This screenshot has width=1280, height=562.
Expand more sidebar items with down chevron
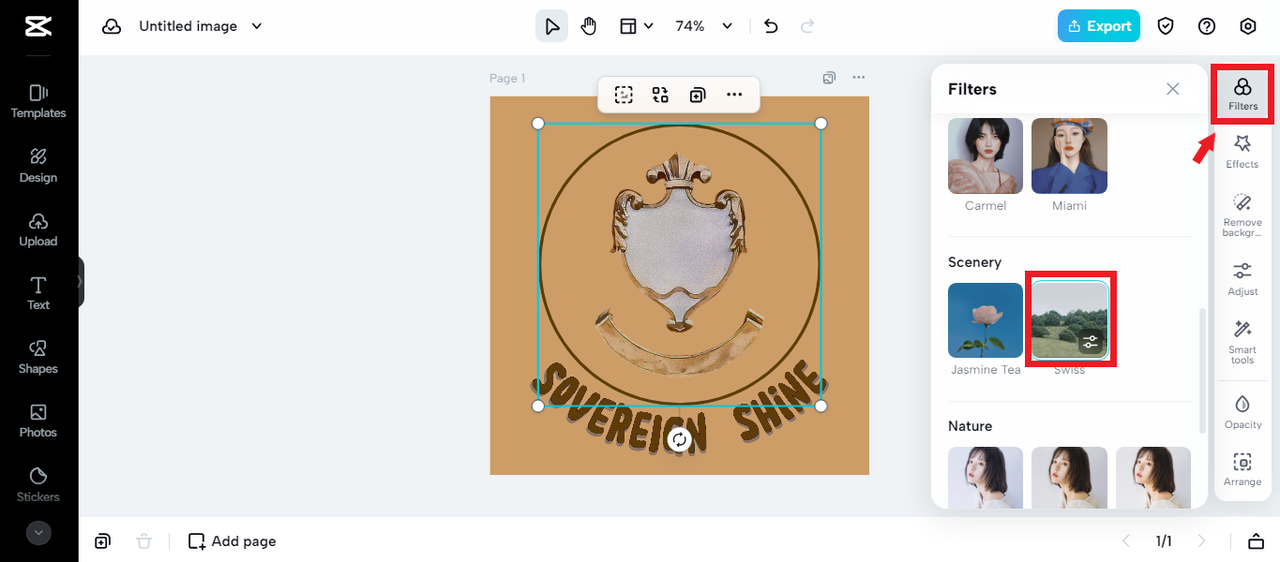click(x=38, y=533)
